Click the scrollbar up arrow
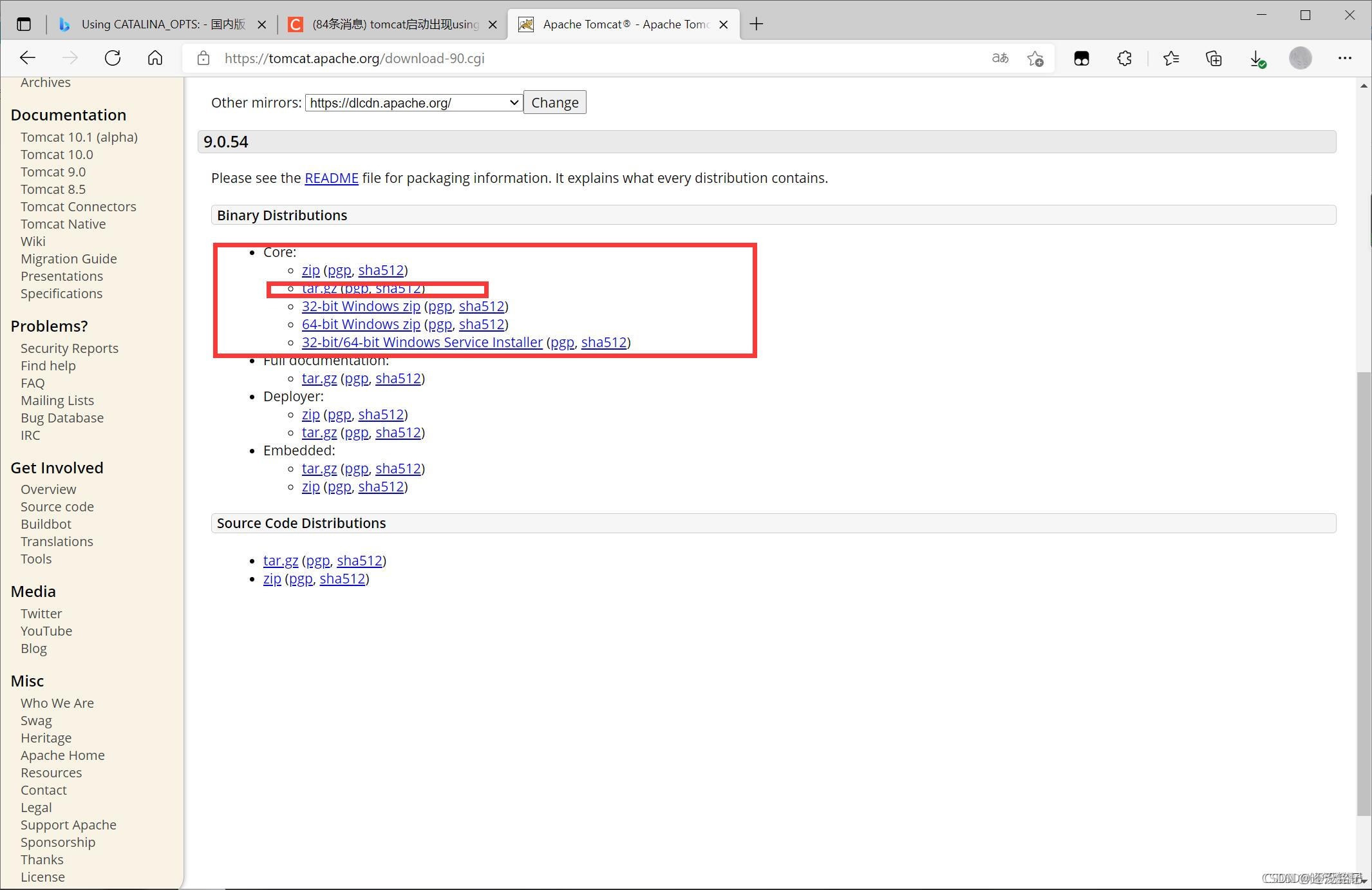The width and height of the screenshot is (1372, 890). coord(1364,86)
